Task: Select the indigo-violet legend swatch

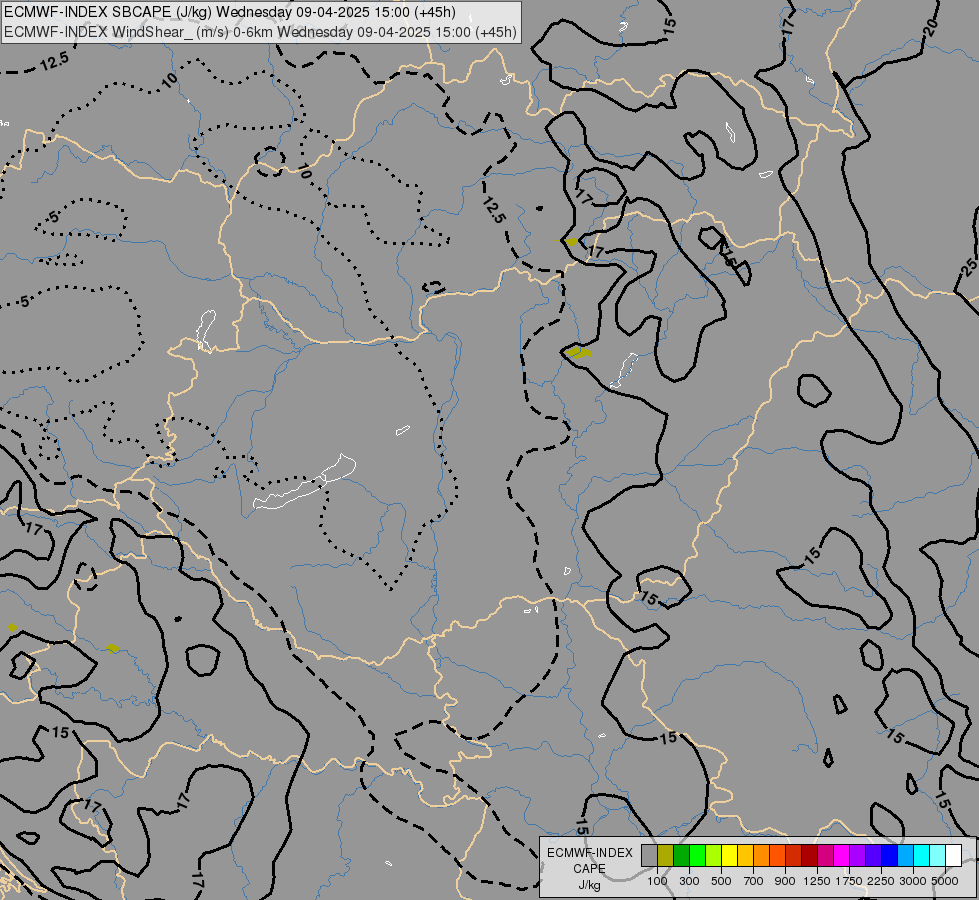Action: pyautogui.click(x=873, y=855)
